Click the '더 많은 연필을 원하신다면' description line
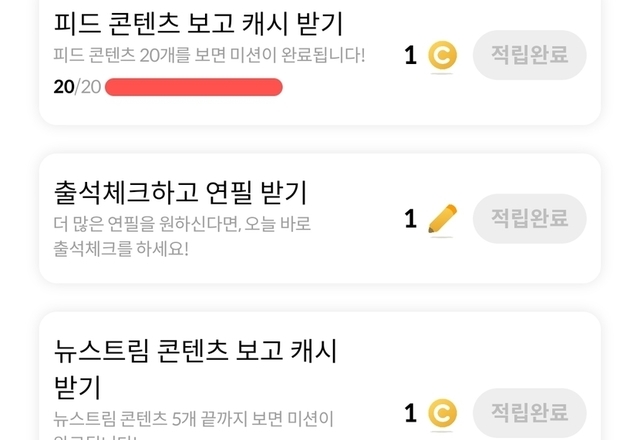640x440 pixels. 184,222
